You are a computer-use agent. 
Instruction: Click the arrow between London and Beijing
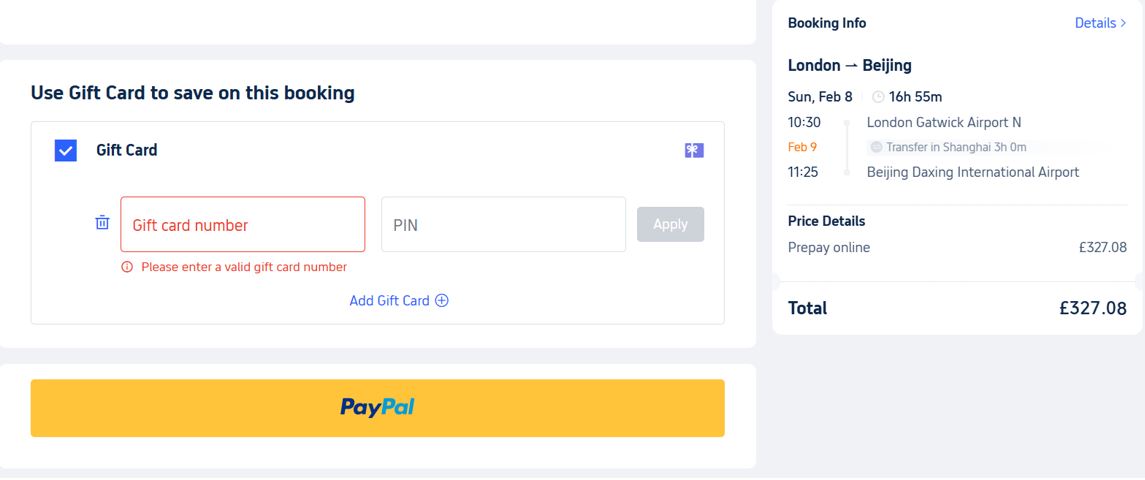(852, 66)
